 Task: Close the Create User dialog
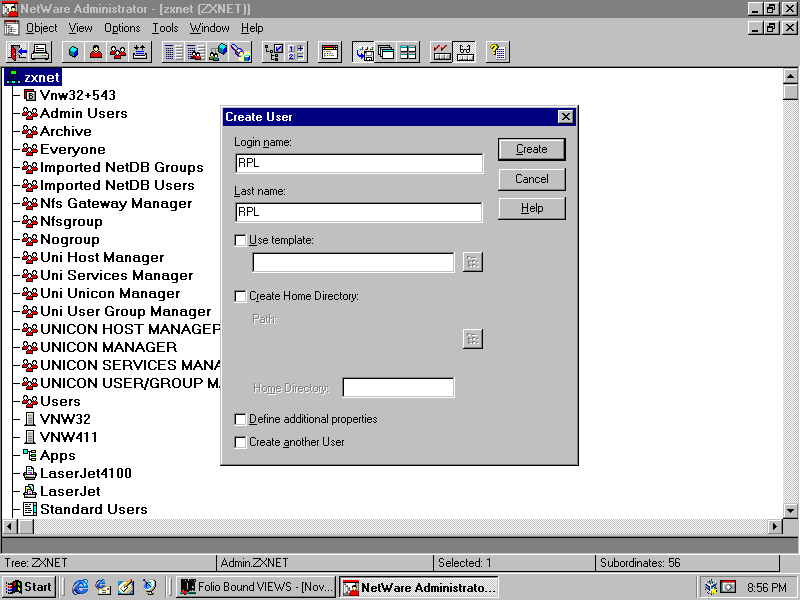click(565, 117)
